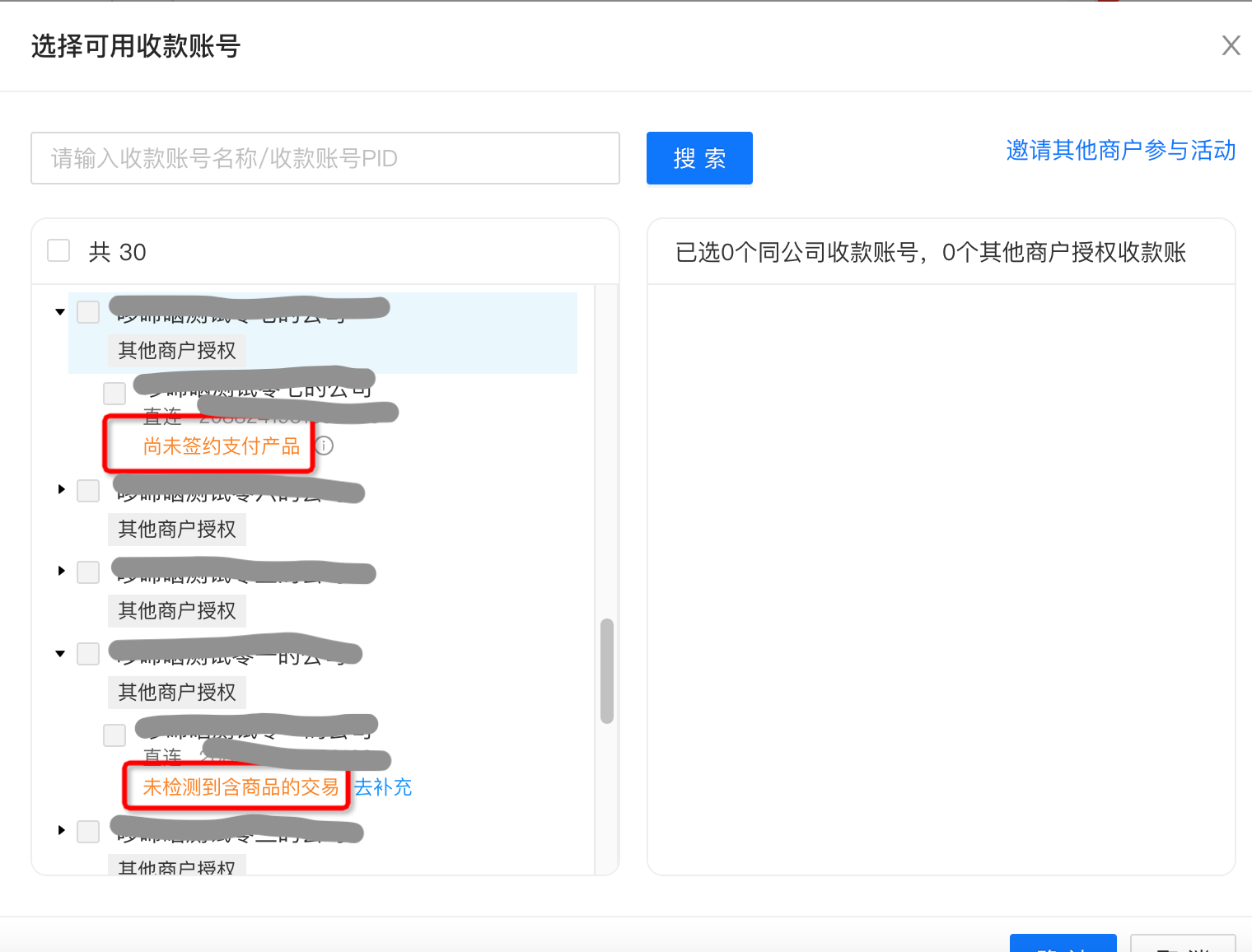Check the fourth company row checkbox
The image size is (1252, 952).
88,654
